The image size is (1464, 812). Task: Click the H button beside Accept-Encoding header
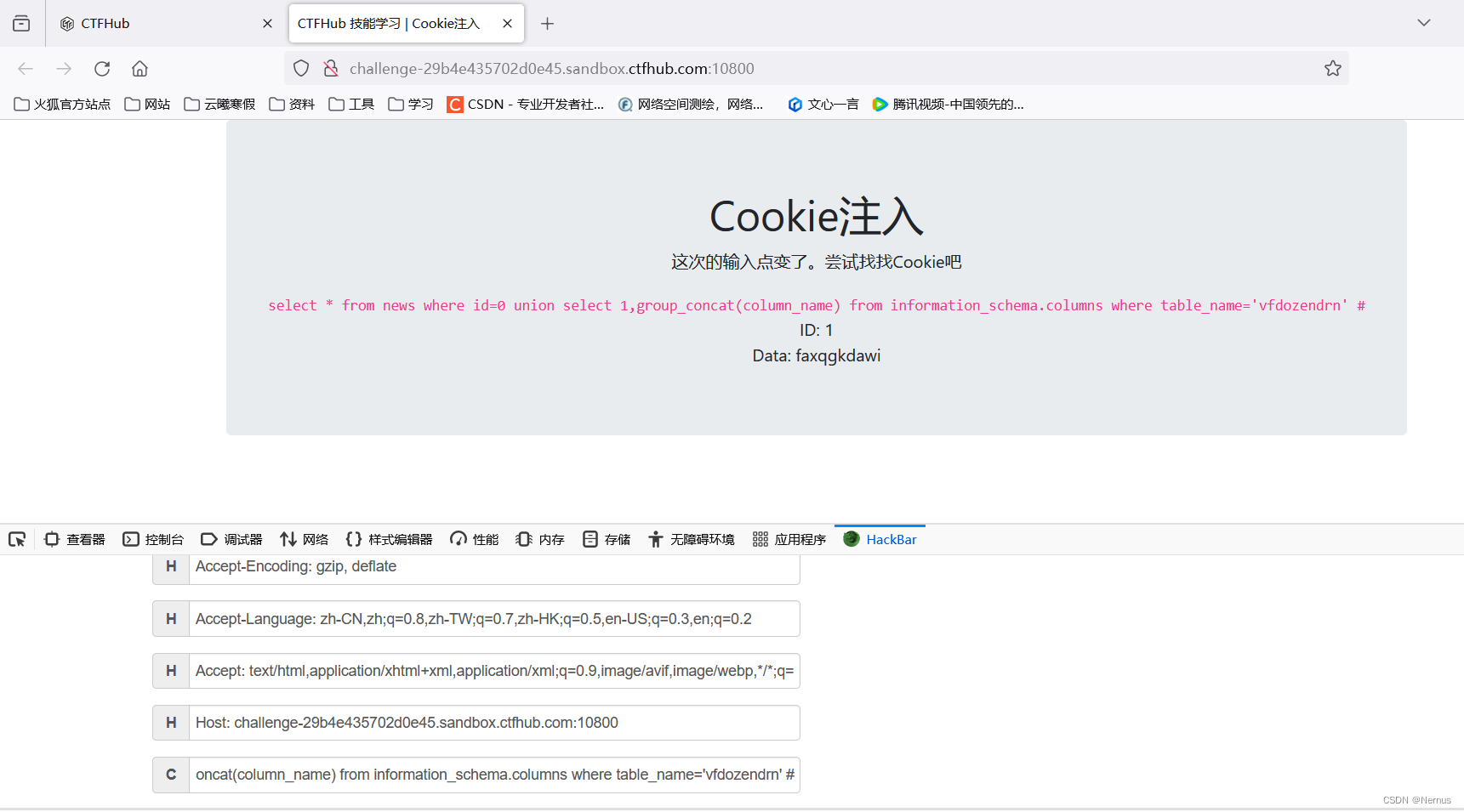(170, 566)
